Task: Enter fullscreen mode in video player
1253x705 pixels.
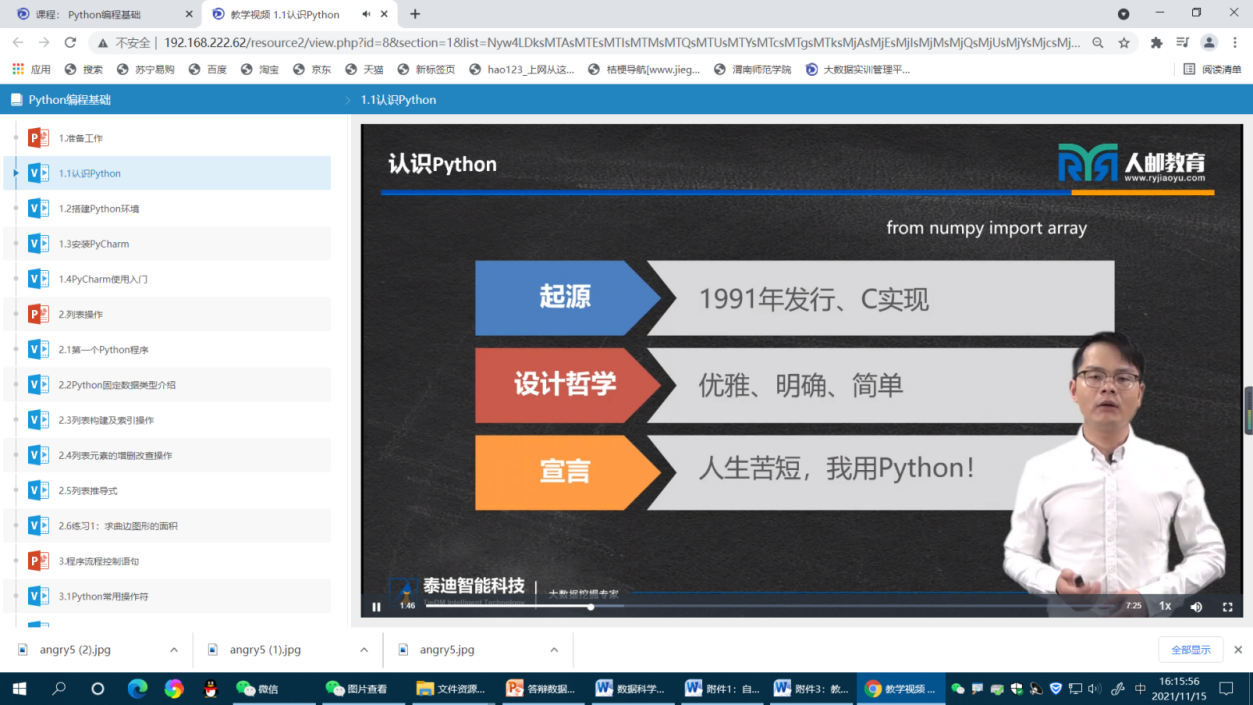Action: (1227, 606)
